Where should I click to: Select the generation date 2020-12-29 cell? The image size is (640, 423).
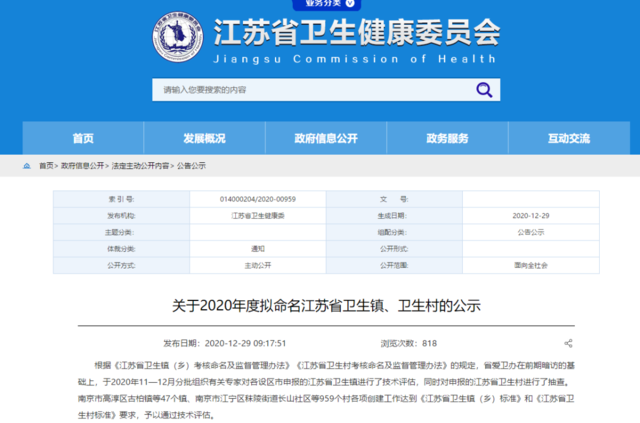pyautogui.click(x=531, y=216)
